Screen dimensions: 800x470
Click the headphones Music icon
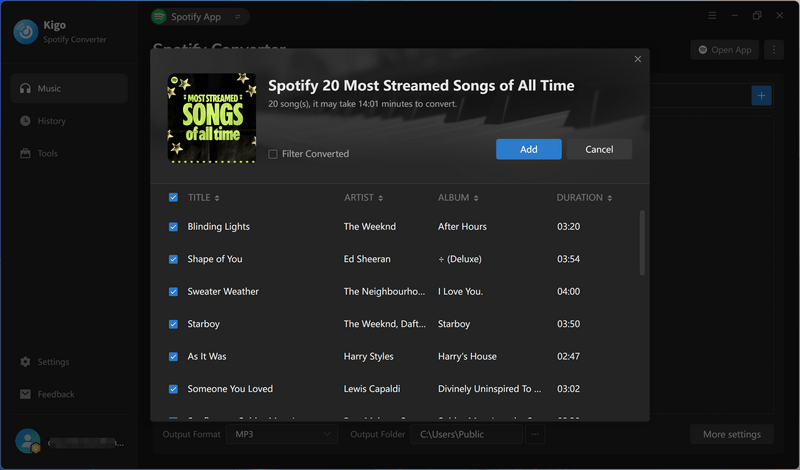(x=25, y=88)
